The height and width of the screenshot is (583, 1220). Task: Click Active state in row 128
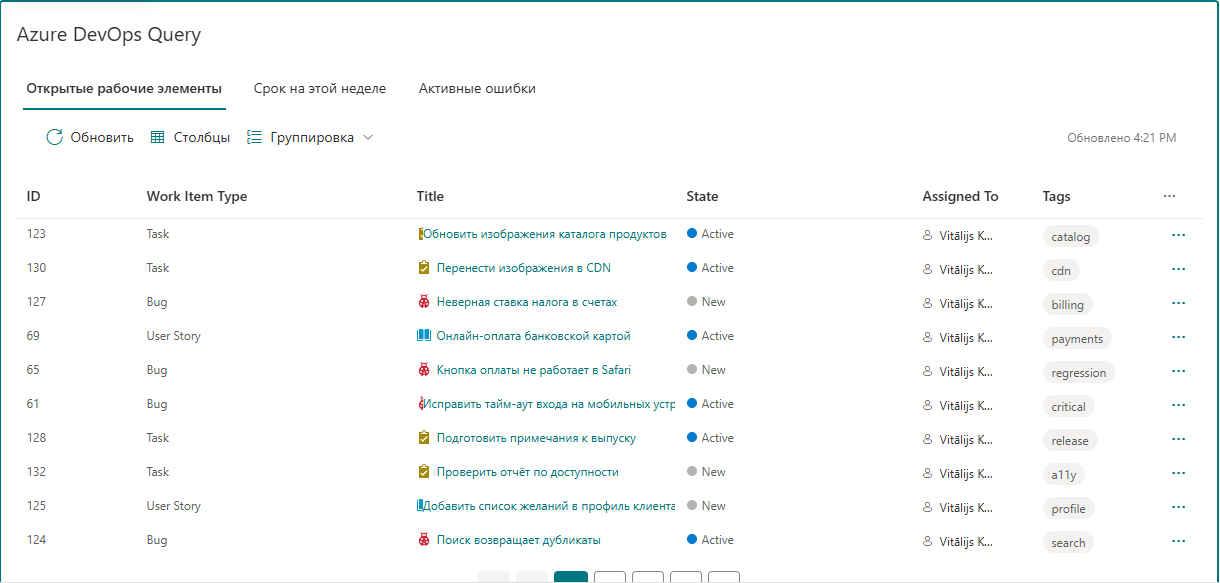click(710, 438)
